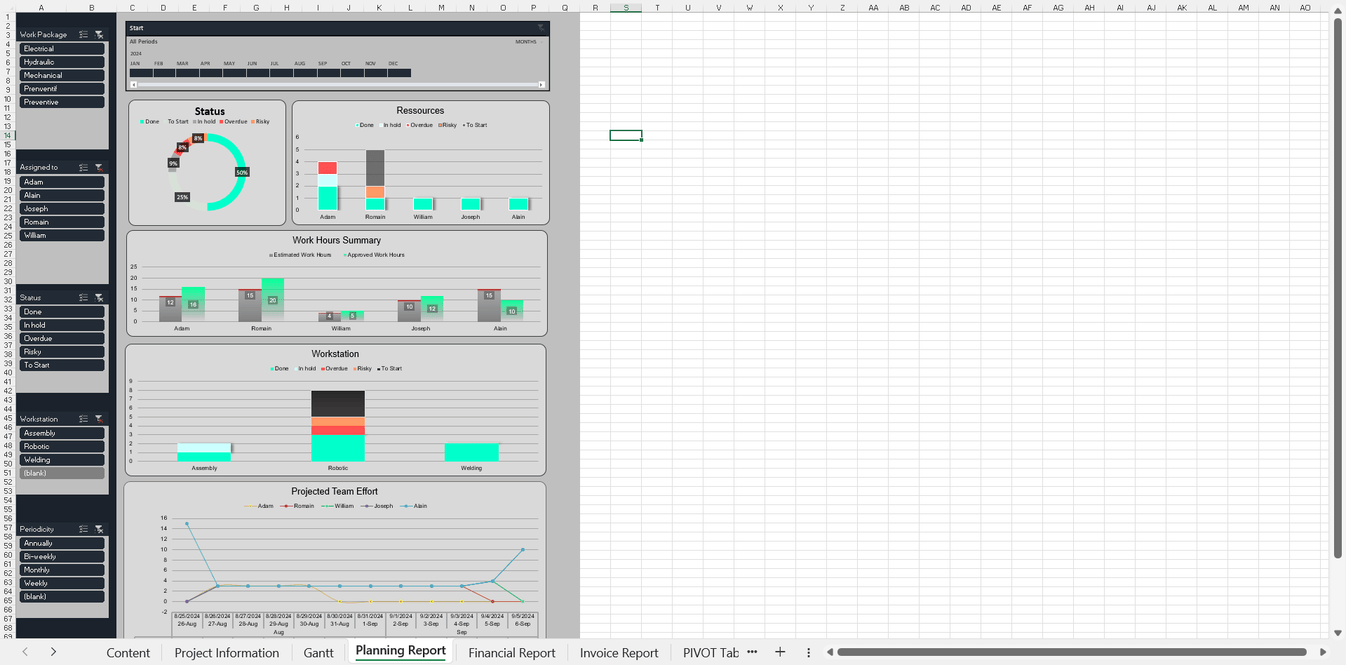
Task: Select September on the Start timeline slicer
Action: tap(322, 73)
